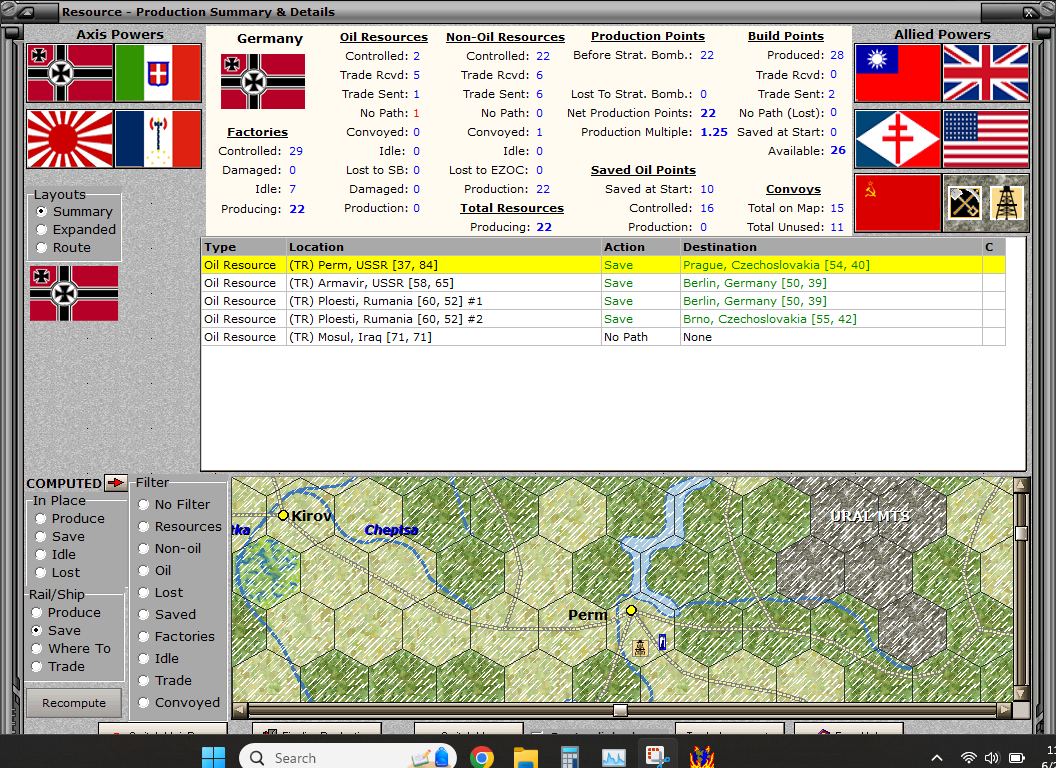Click the map scroll down arrow
This screenshot has width=1056, height=768.
click(1021, 693)
